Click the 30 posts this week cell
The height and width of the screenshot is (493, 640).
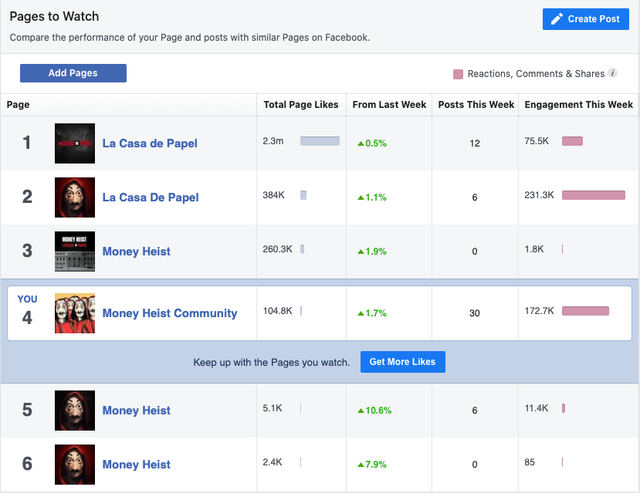click(475, 313)
